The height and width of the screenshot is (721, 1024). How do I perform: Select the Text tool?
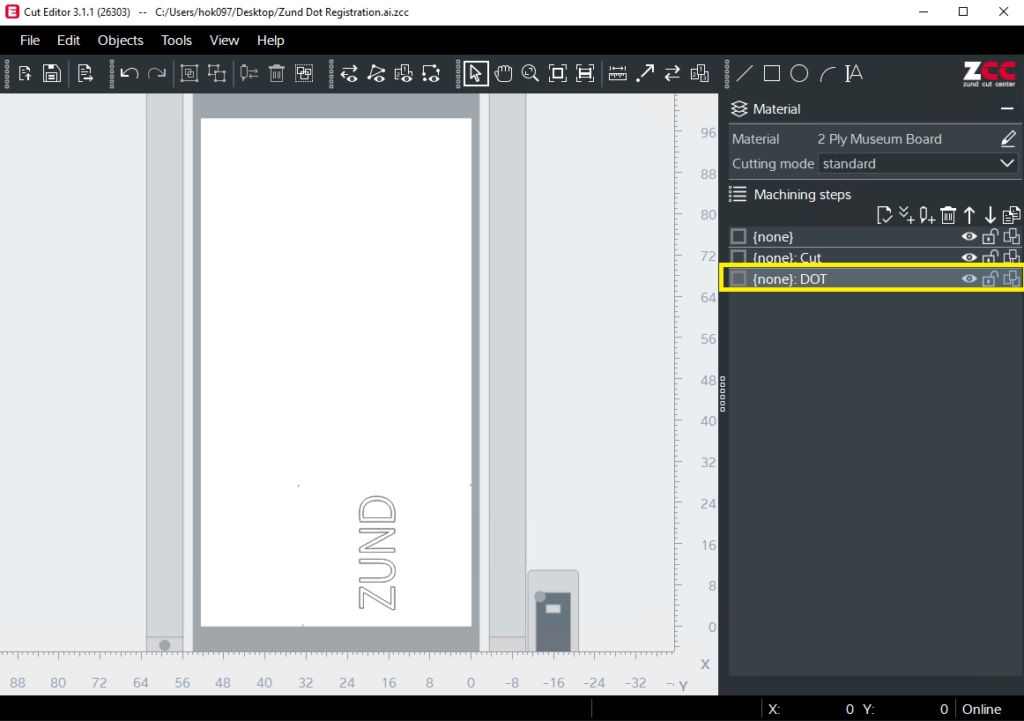coord(853,73)
